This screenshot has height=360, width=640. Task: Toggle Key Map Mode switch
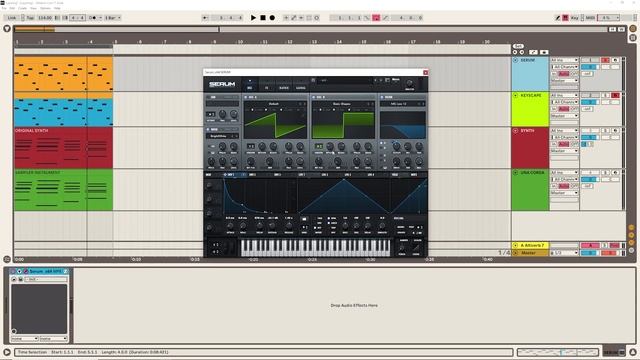574,18
